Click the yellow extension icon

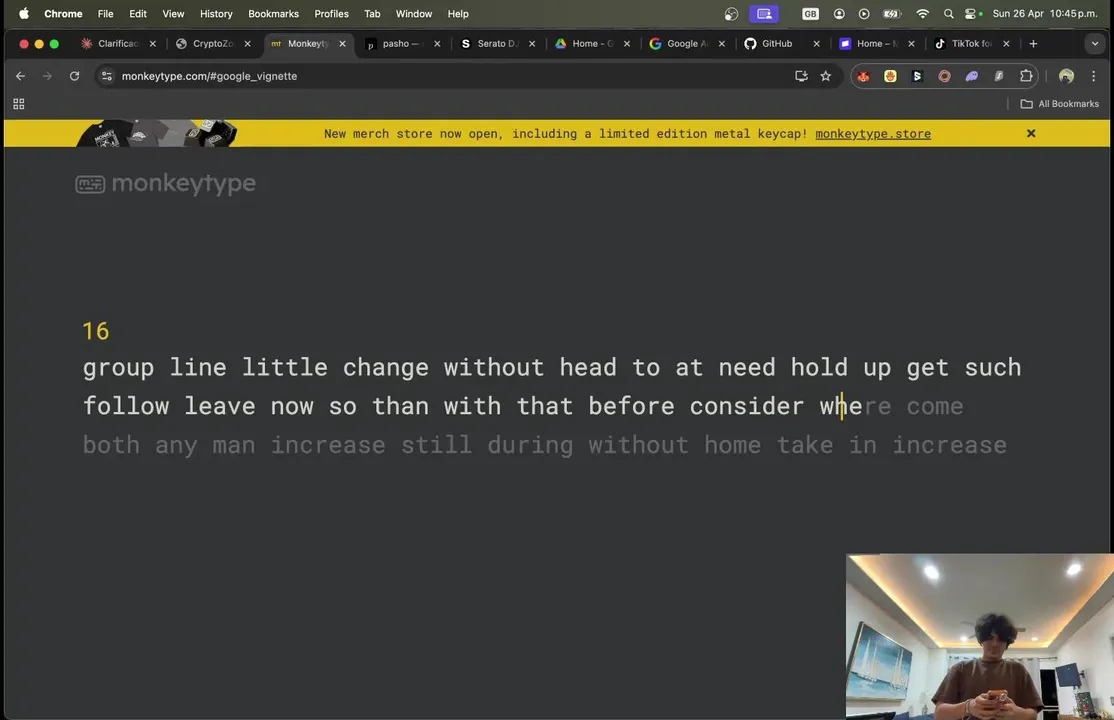click(890, 76)
